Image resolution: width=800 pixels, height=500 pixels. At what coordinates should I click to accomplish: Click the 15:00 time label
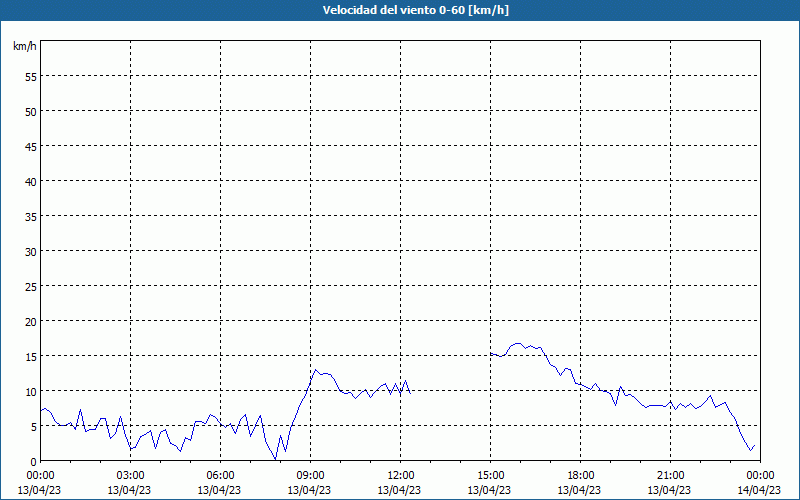[x=490, y=476]
